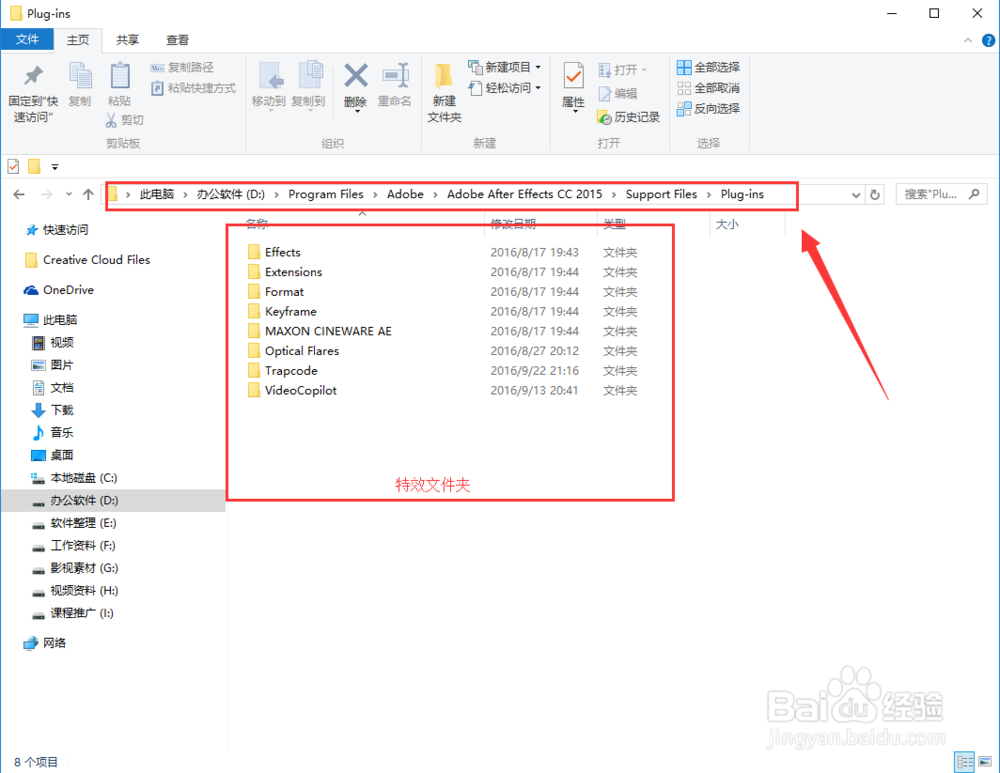Collapse the ribbon with the chevron
This screenshot has height=773, width=1000.
pyautogui.click(x=967, y=41)
